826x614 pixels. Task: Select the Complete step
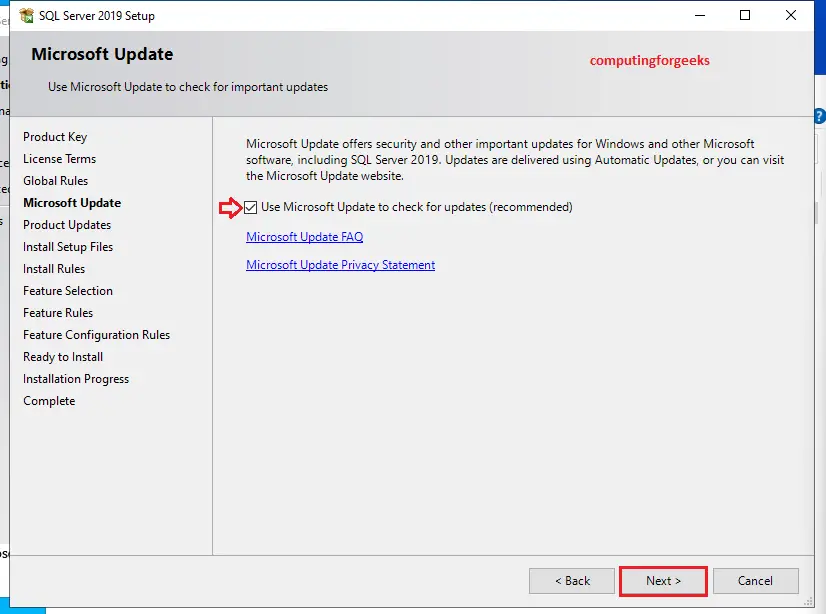[x=49, y=401]
